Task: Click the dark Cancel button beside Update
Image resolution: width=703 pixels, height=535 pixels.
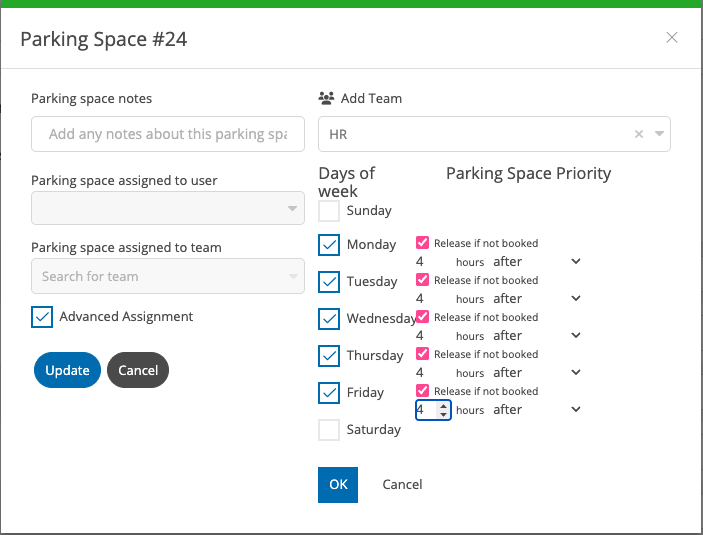Action: [138, 370]
